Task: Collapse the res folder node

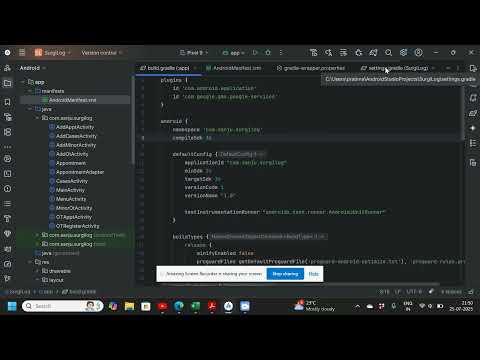Action: (x=30, y=262)
